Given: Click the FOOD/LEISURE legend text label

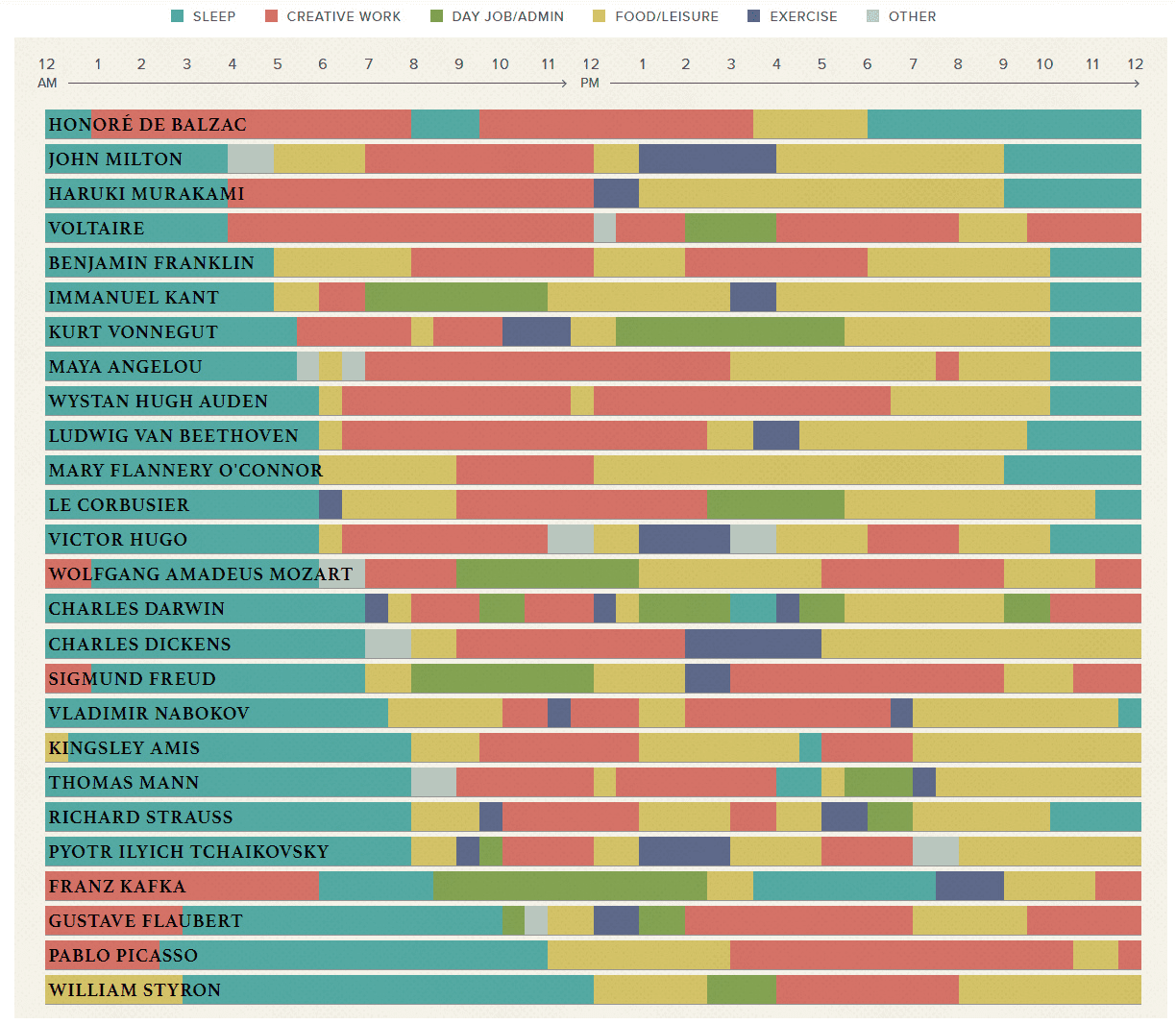Looking at the screenshot, I should point(666,16).
